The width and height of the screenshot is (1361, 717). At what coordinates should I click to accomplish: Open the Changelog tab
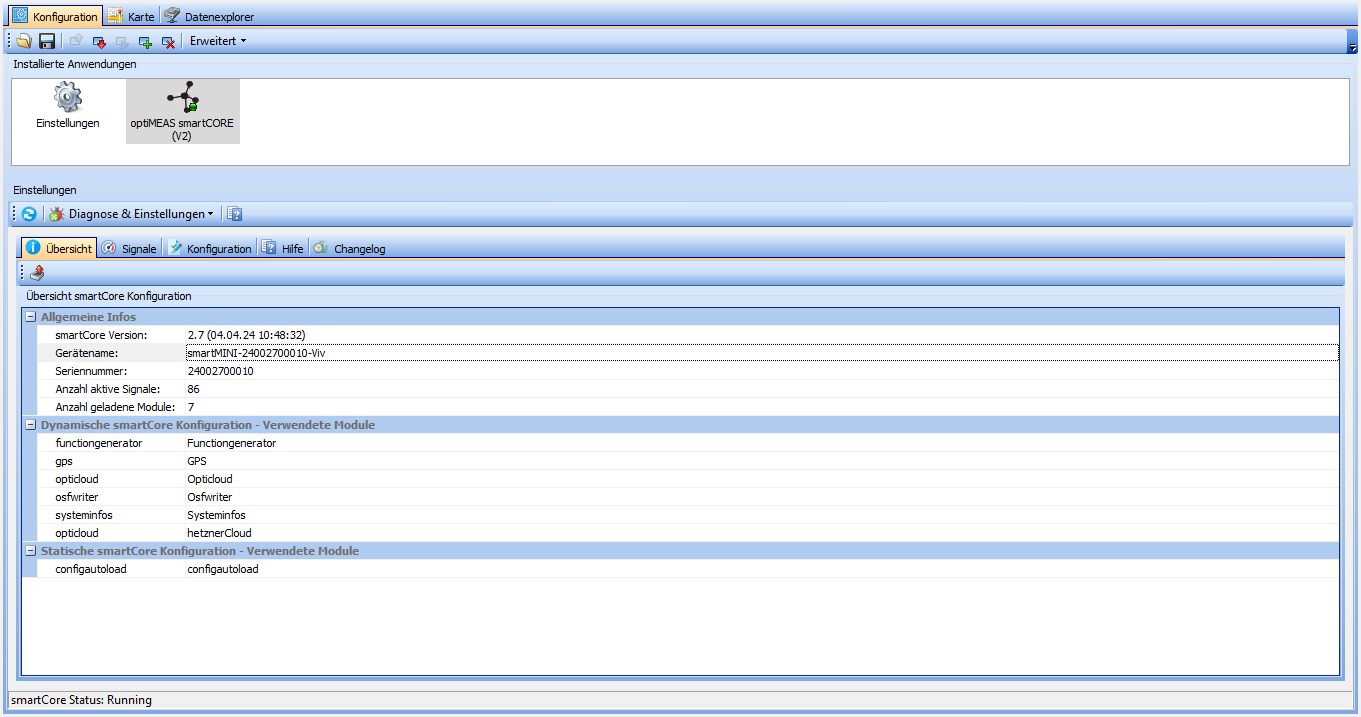(x=350, y=248)
